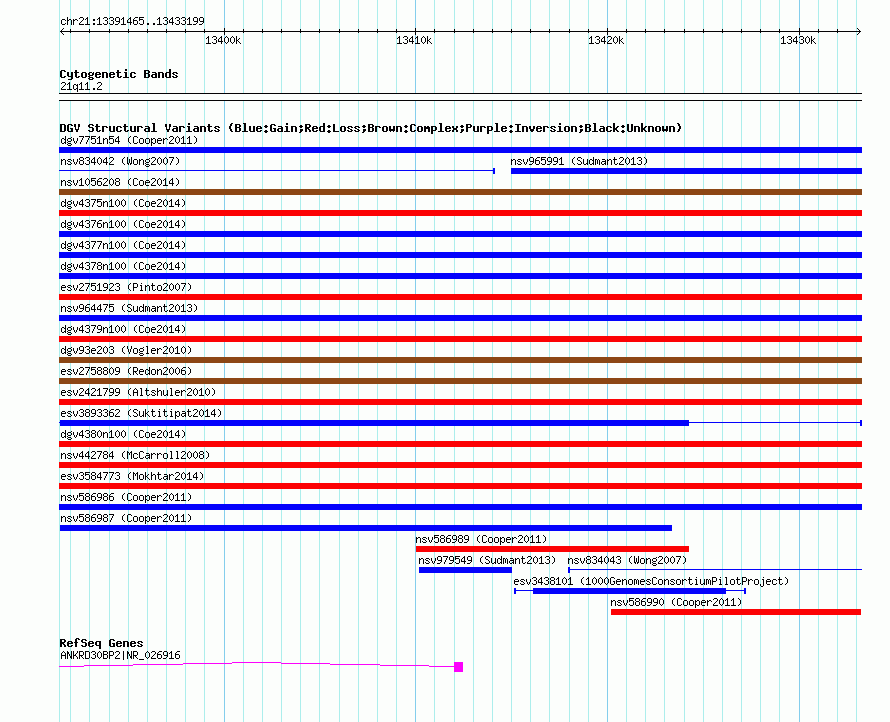Click the dgv4380n100 (Coe2014) label
The width and height of the screenshot is (890, 722).
tap(123, 434)
